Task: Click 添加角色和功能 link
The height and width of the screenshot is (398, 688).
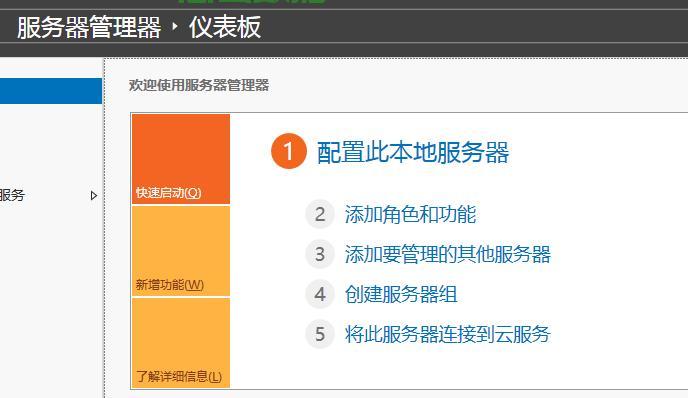Action: coord(410,215)
